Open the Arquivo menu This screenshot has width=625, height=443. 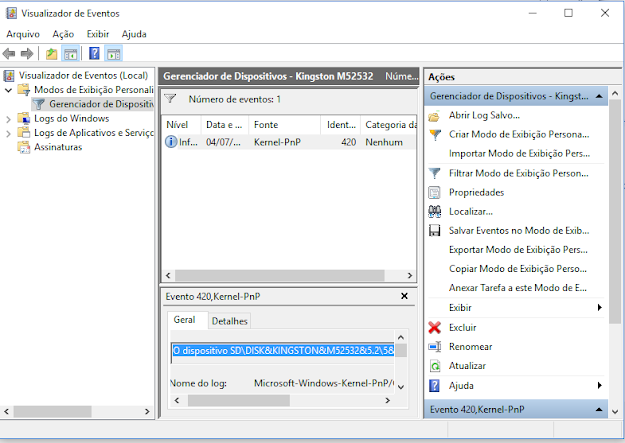tap(23, 34)
